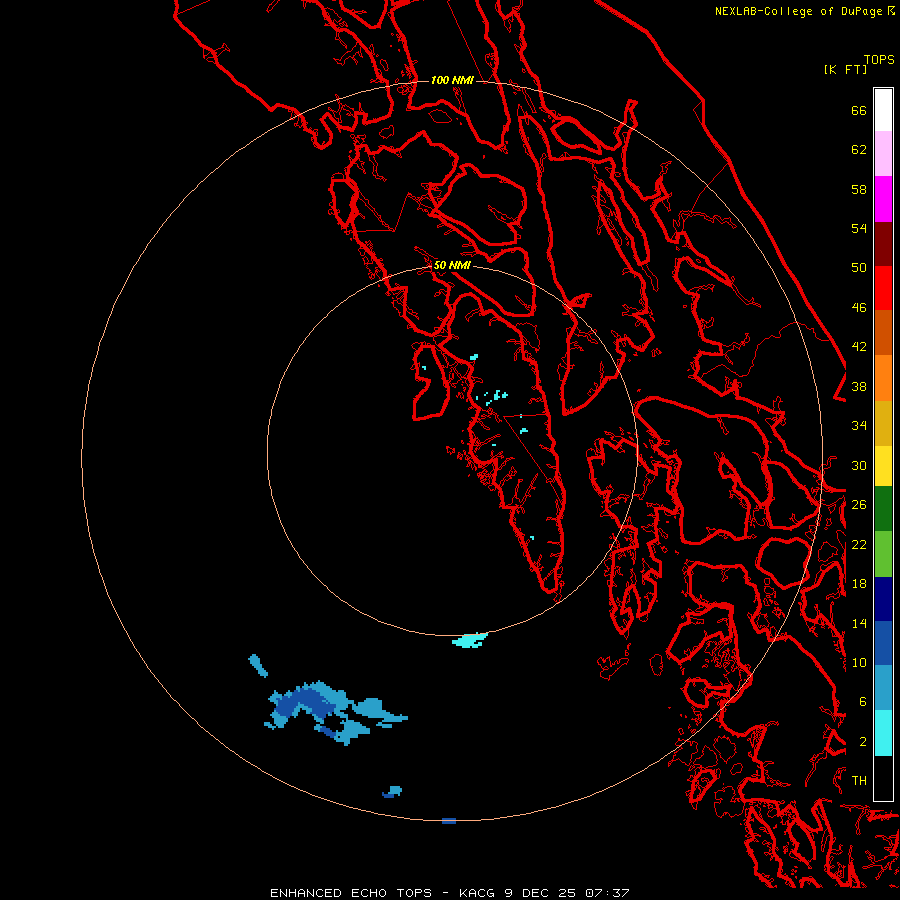This screenshot has width=900, height=900.
Task: Click the [K FT] units label
Action: (x=845, y=69)
